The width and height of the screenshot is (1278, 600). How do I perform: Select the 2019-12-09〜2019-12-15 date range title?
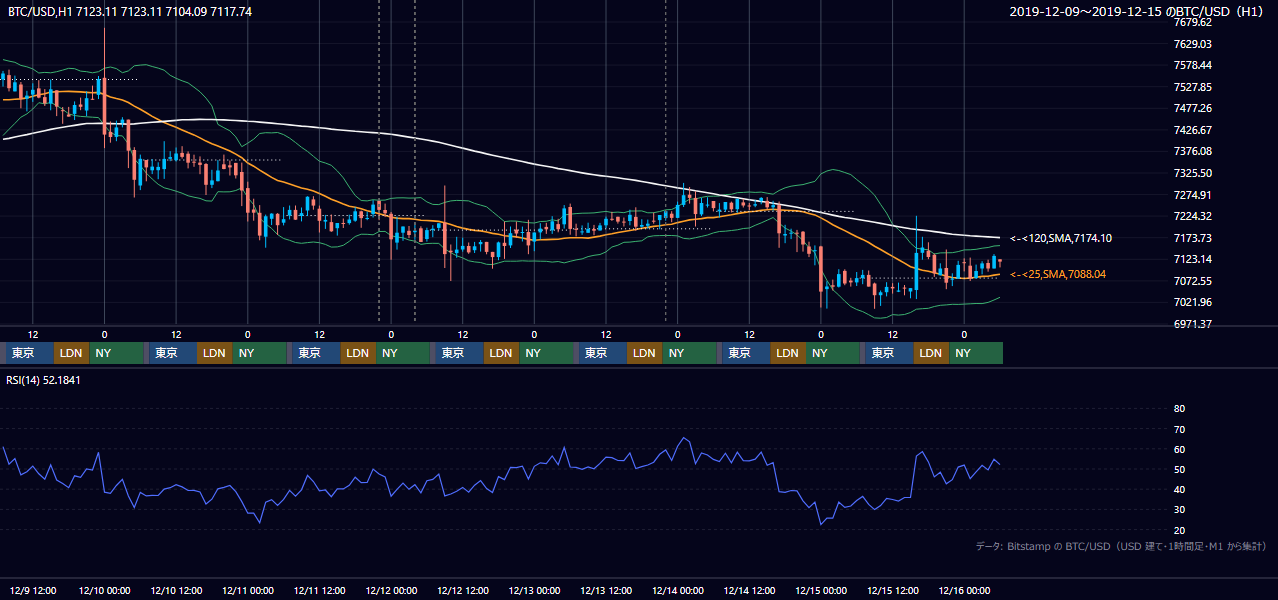[x=1137, y=11]
